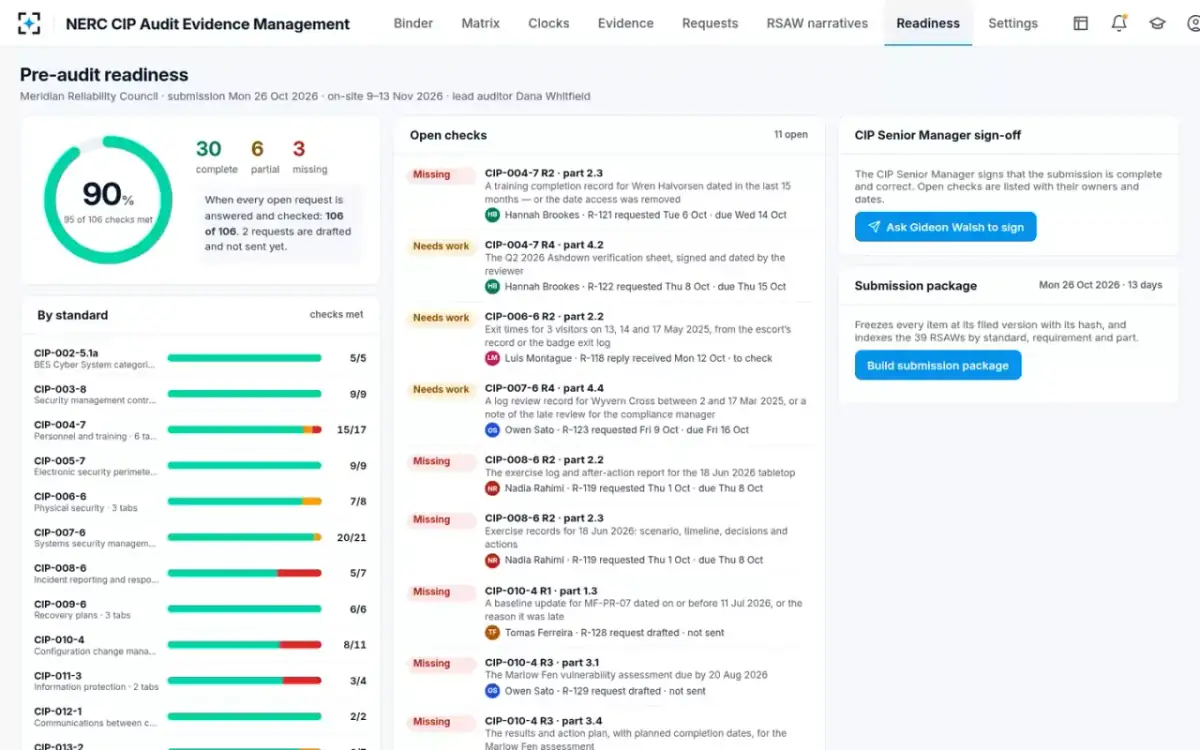Click 20/21 checks met value
The width and height of the screenshot is (1200, 750).
coord(352,538)
